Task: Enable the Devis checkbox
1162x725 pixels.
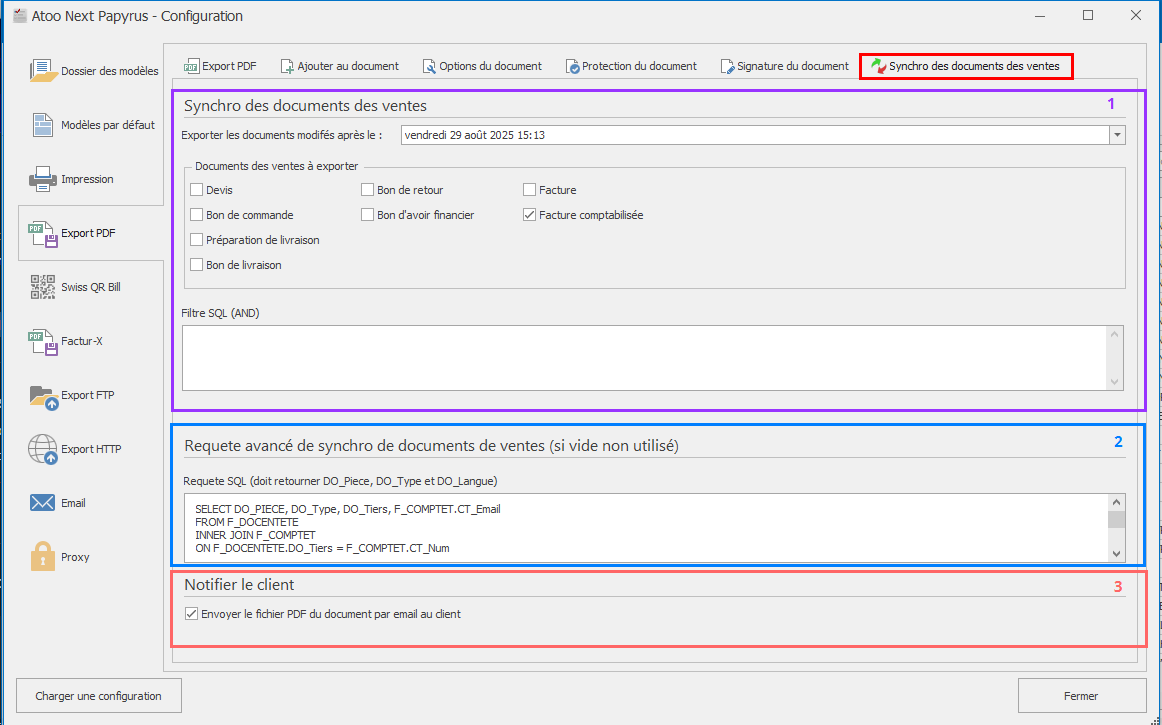Action: coord(197,190)
